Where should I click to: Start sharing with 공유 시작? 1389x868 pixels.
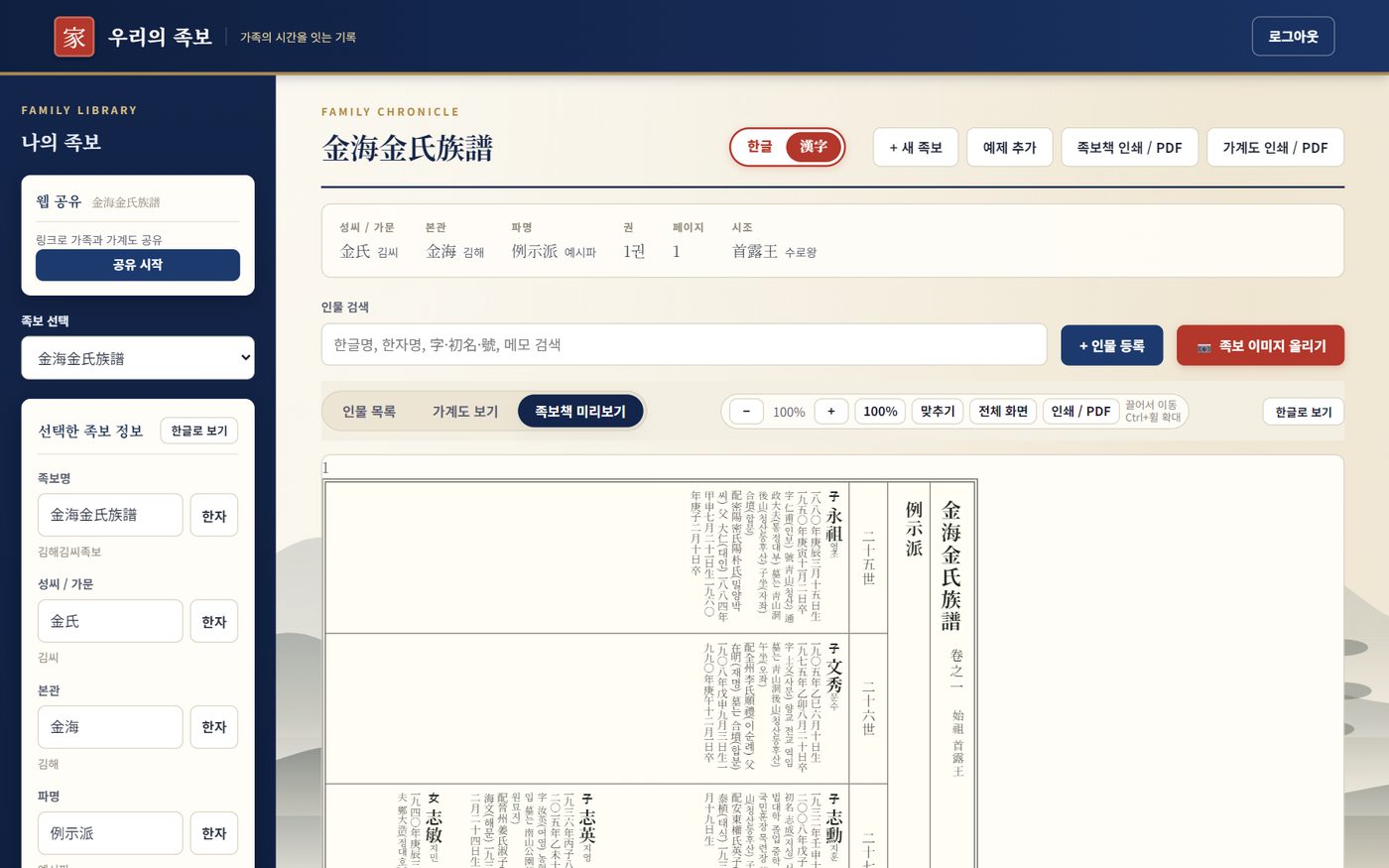click(x=138, y=265)
